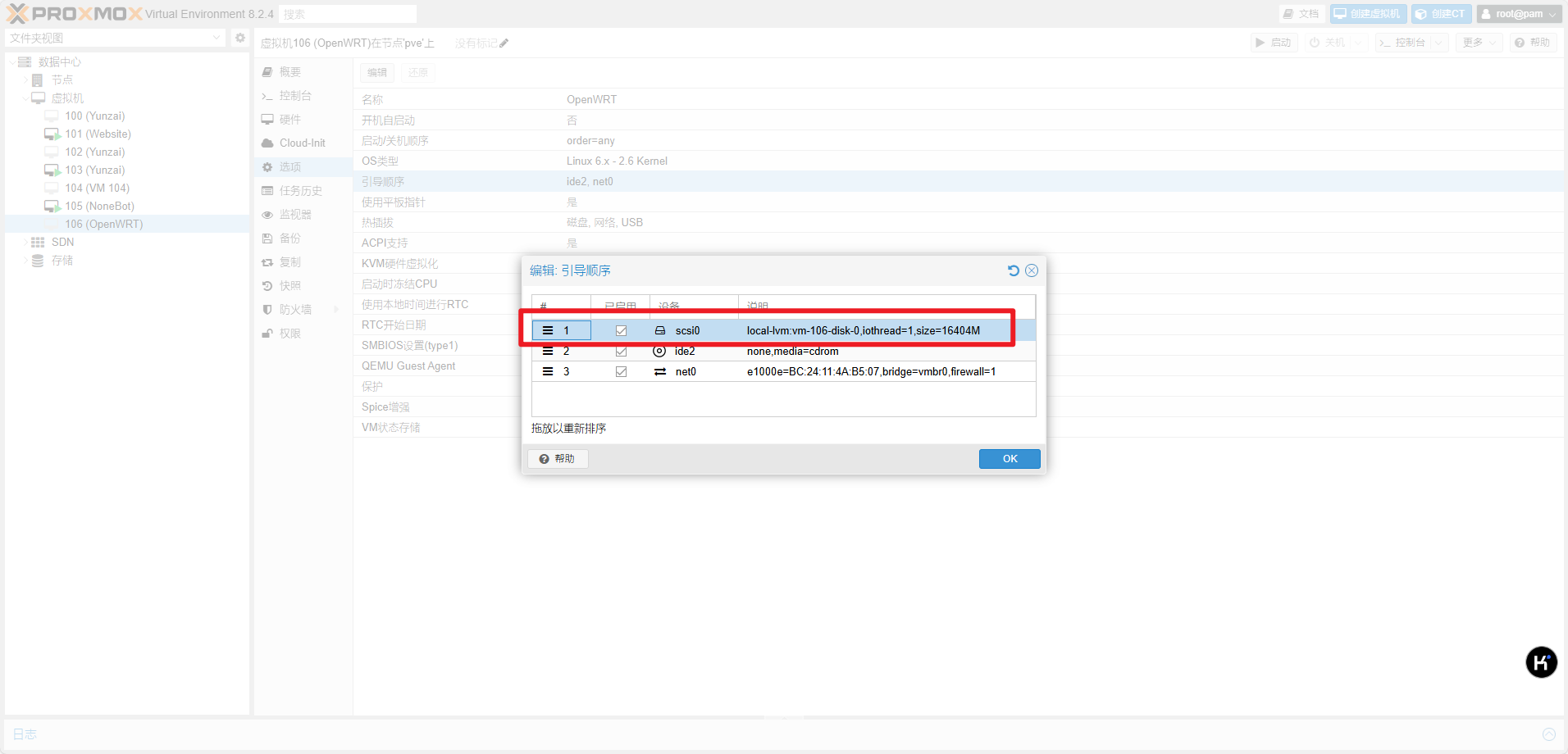Click the 创建虚拟机 button
The width and height of the screenshot is (1568, 754).
click(1368, 14)
